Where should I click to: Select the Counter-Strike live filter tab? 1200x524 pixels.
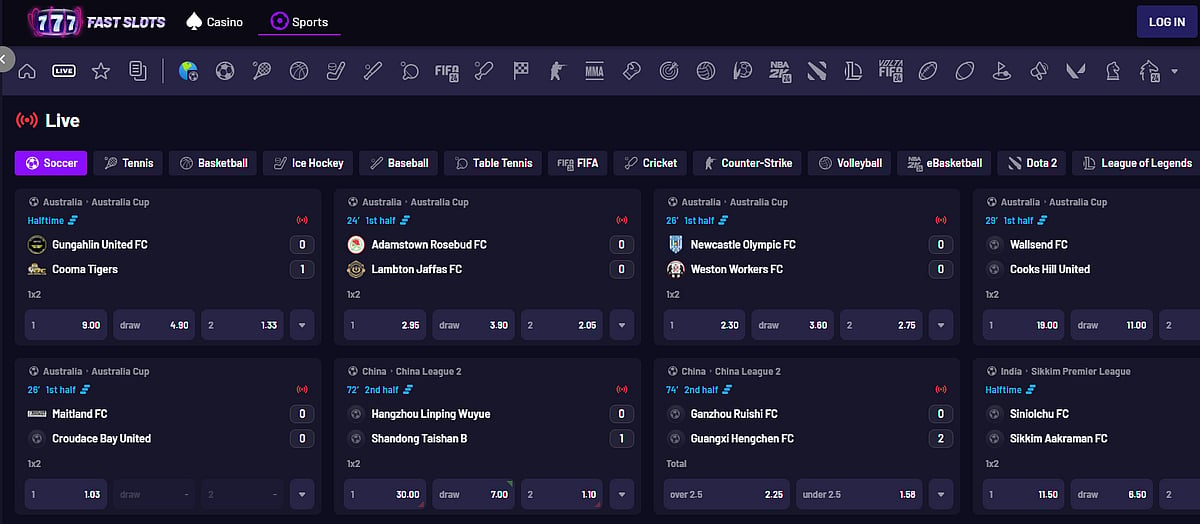coord(747,163)
